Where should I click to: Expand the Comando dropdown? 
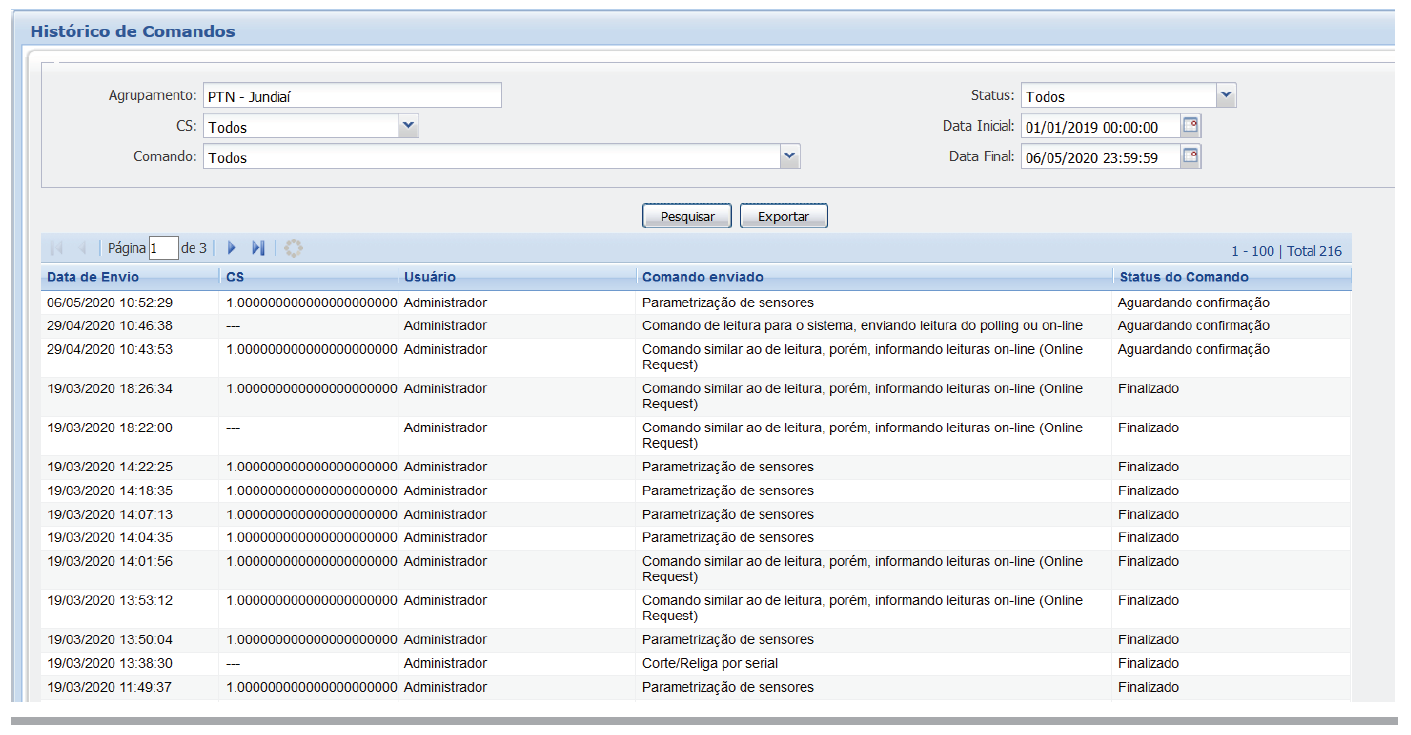(x=790, y=156)
